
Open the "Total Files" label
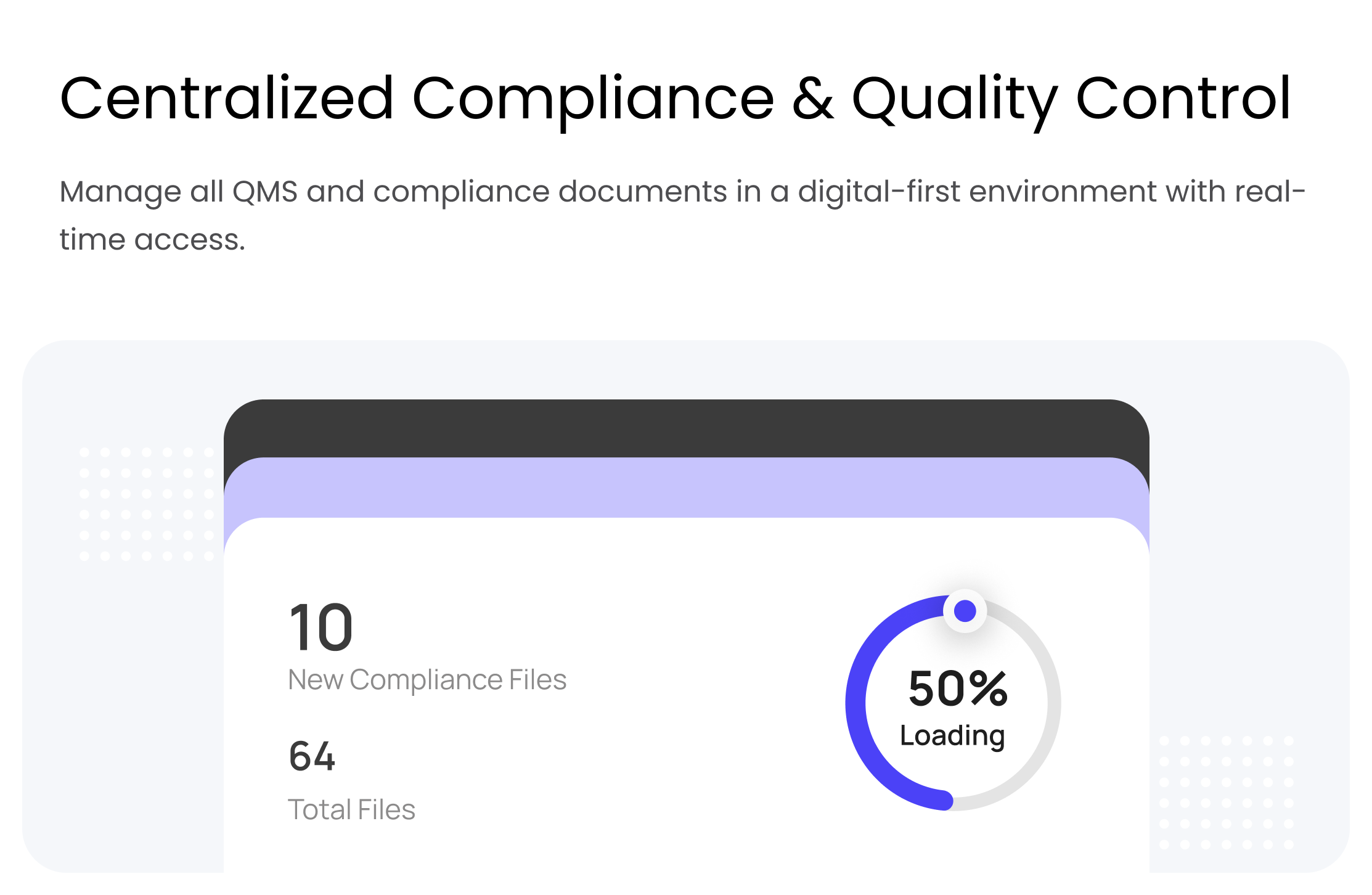coord(351,810)
